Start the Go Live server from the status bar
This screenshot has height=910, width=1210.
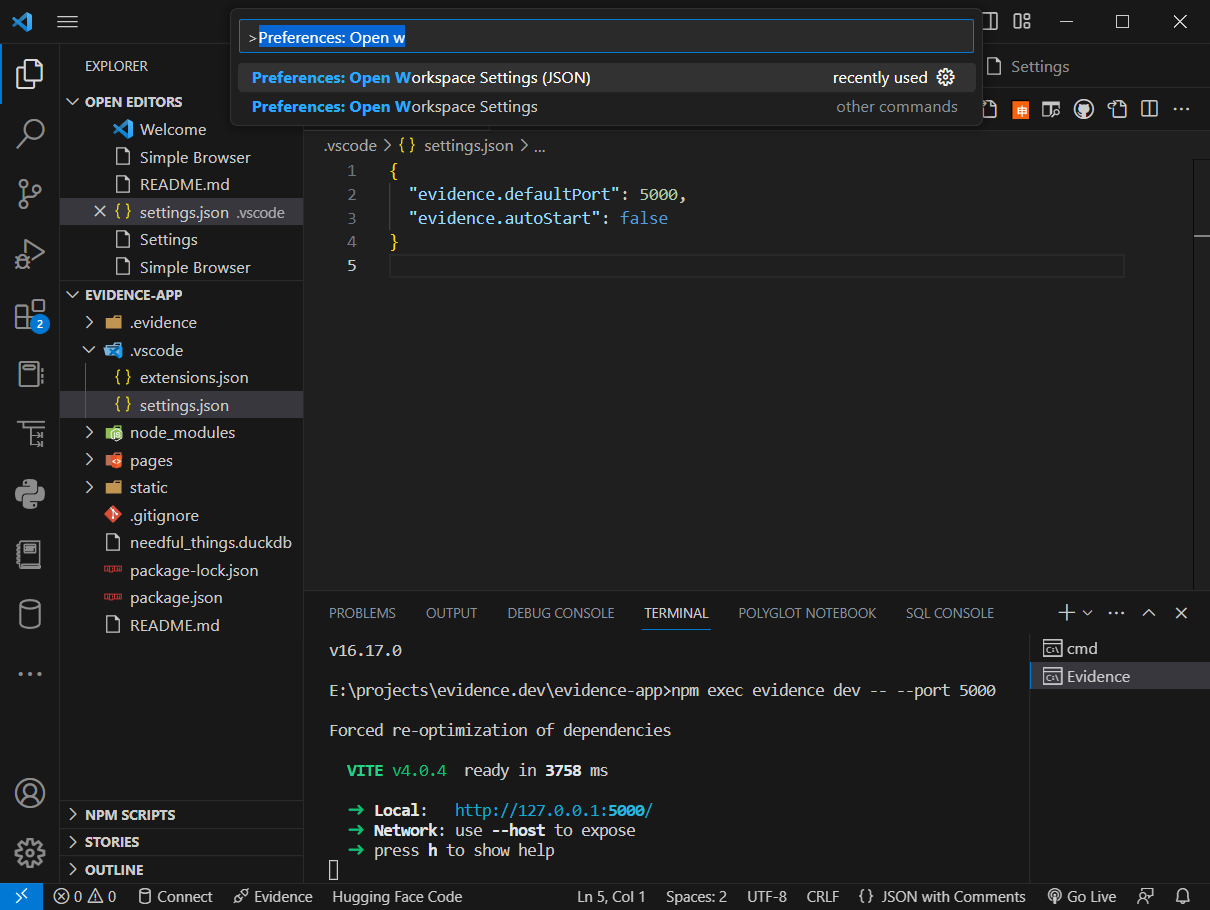(x=1081, y=896)
